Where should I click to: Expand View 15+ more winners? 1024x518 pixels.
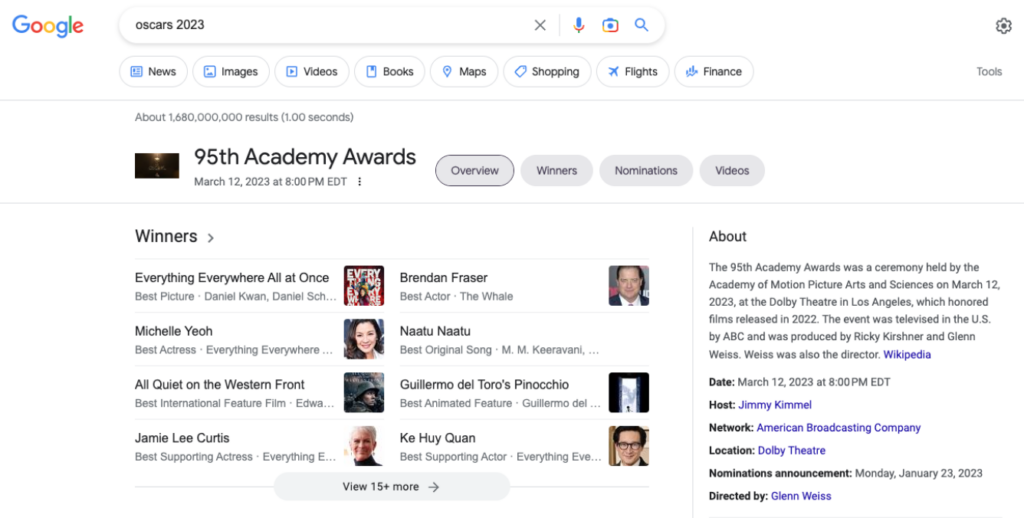coord(391,487)
